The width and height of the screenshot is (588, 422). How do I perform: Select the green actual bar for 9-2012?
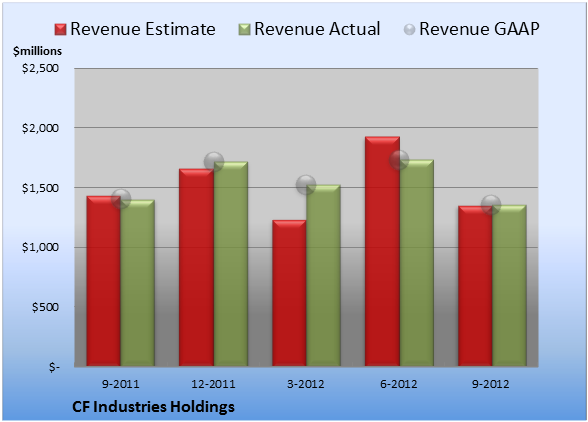pyautogui.click(x=509, y=285)
